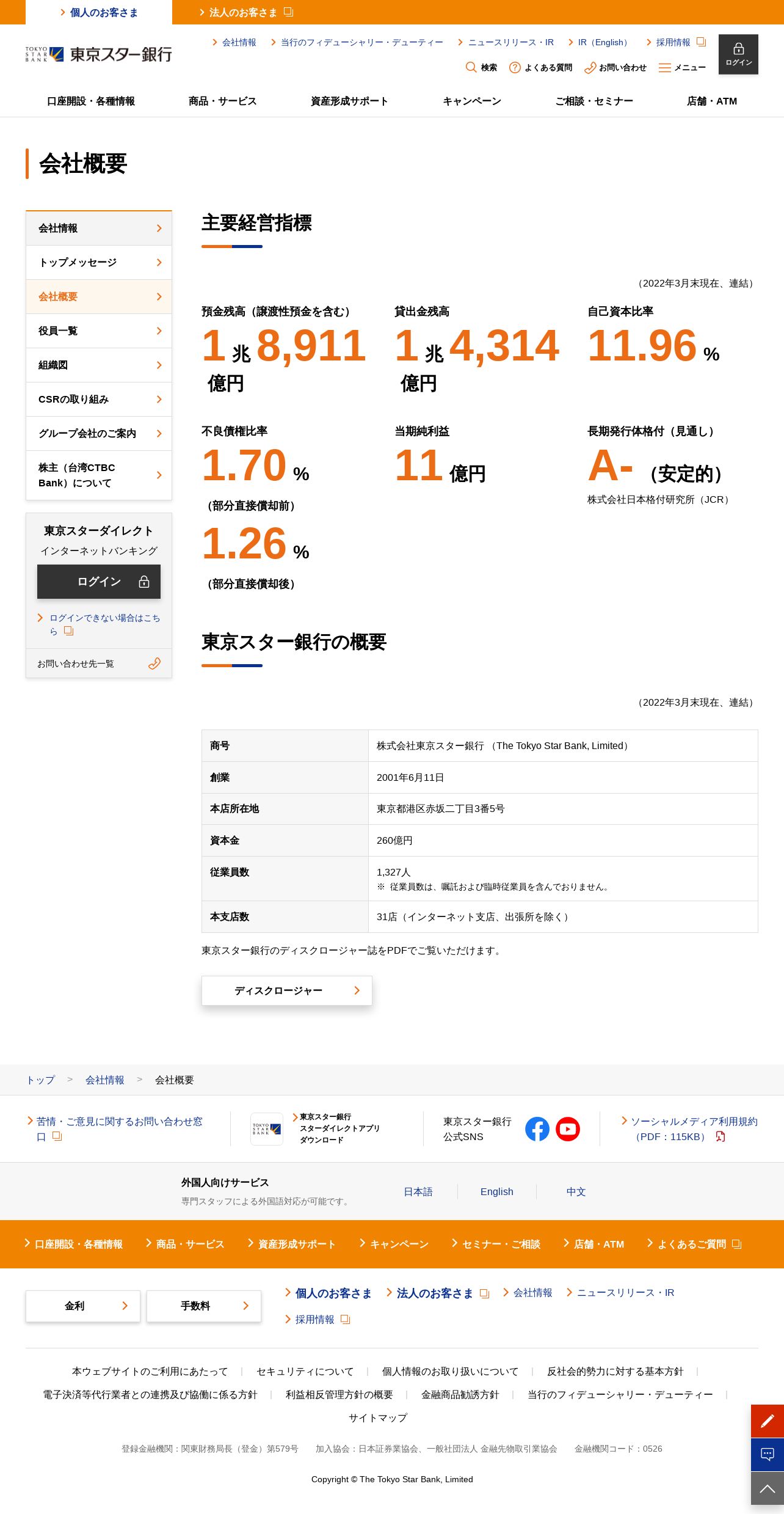Open the YouTube icon
The image size is (784, 1514).
(568, 1129)
